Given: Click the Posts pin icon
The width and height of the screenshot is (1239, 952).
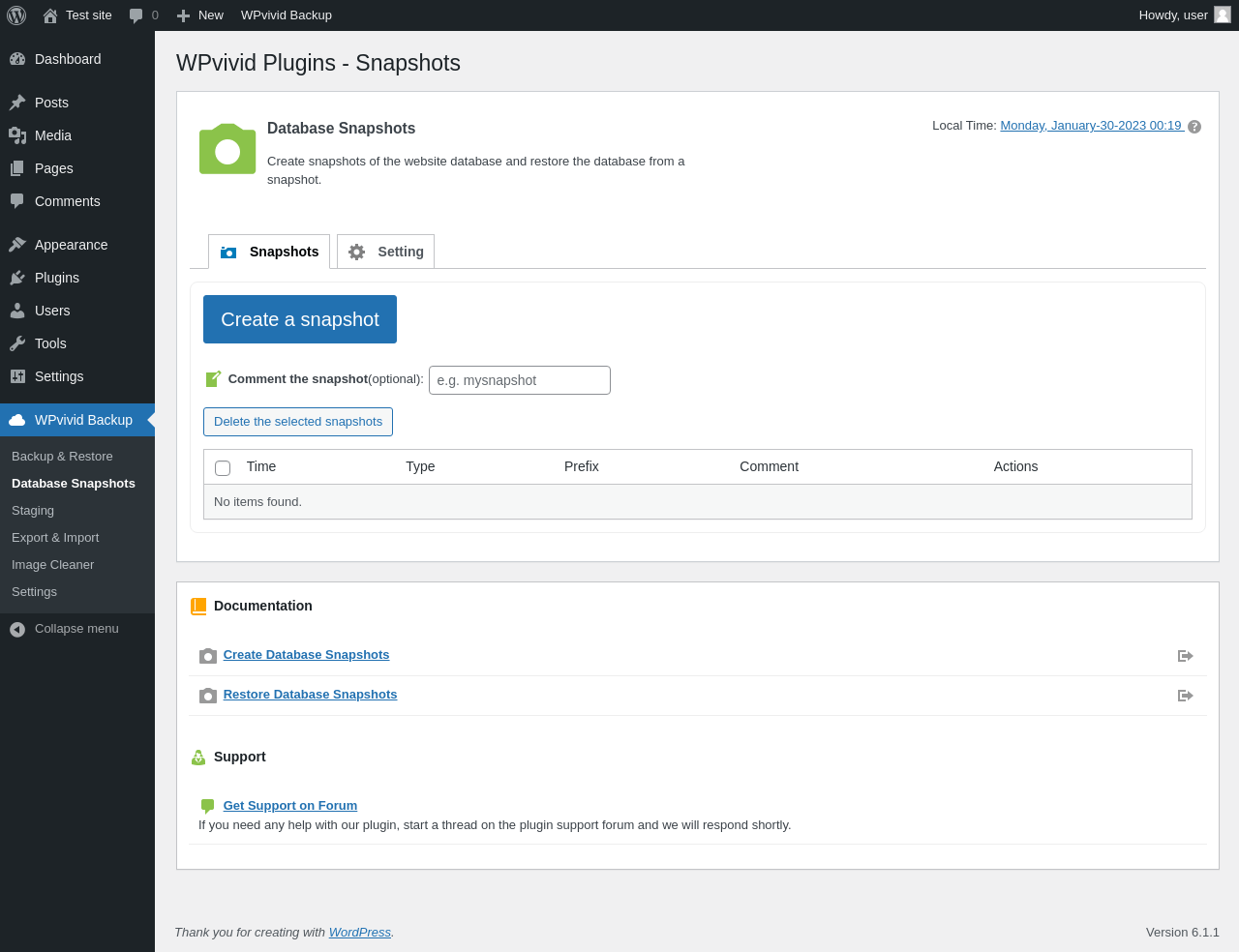Looking at the screenshot, I should click(17, 103).
